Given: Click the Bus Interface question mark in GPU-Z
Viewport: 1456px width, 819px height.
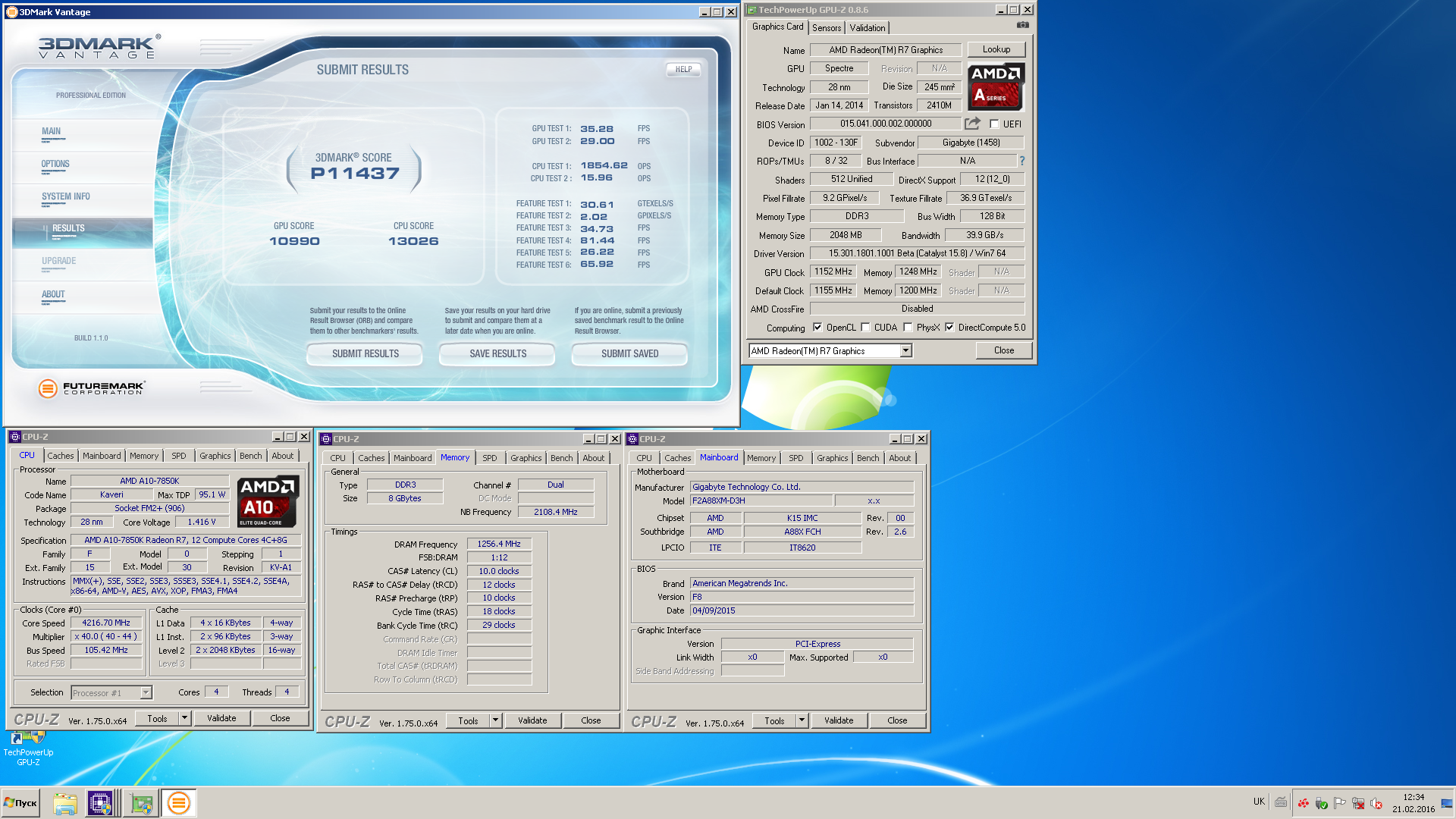Looking at the screenshot, I should [x=1021, y=161].
